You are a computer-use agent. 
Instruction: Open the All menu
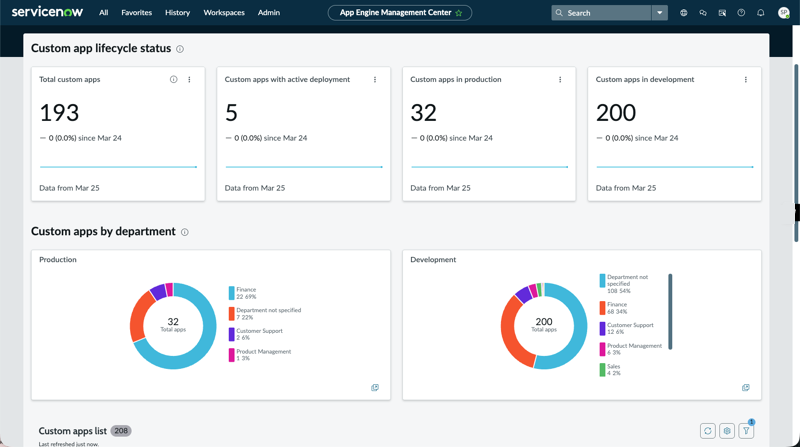click(x=104, y=13)
